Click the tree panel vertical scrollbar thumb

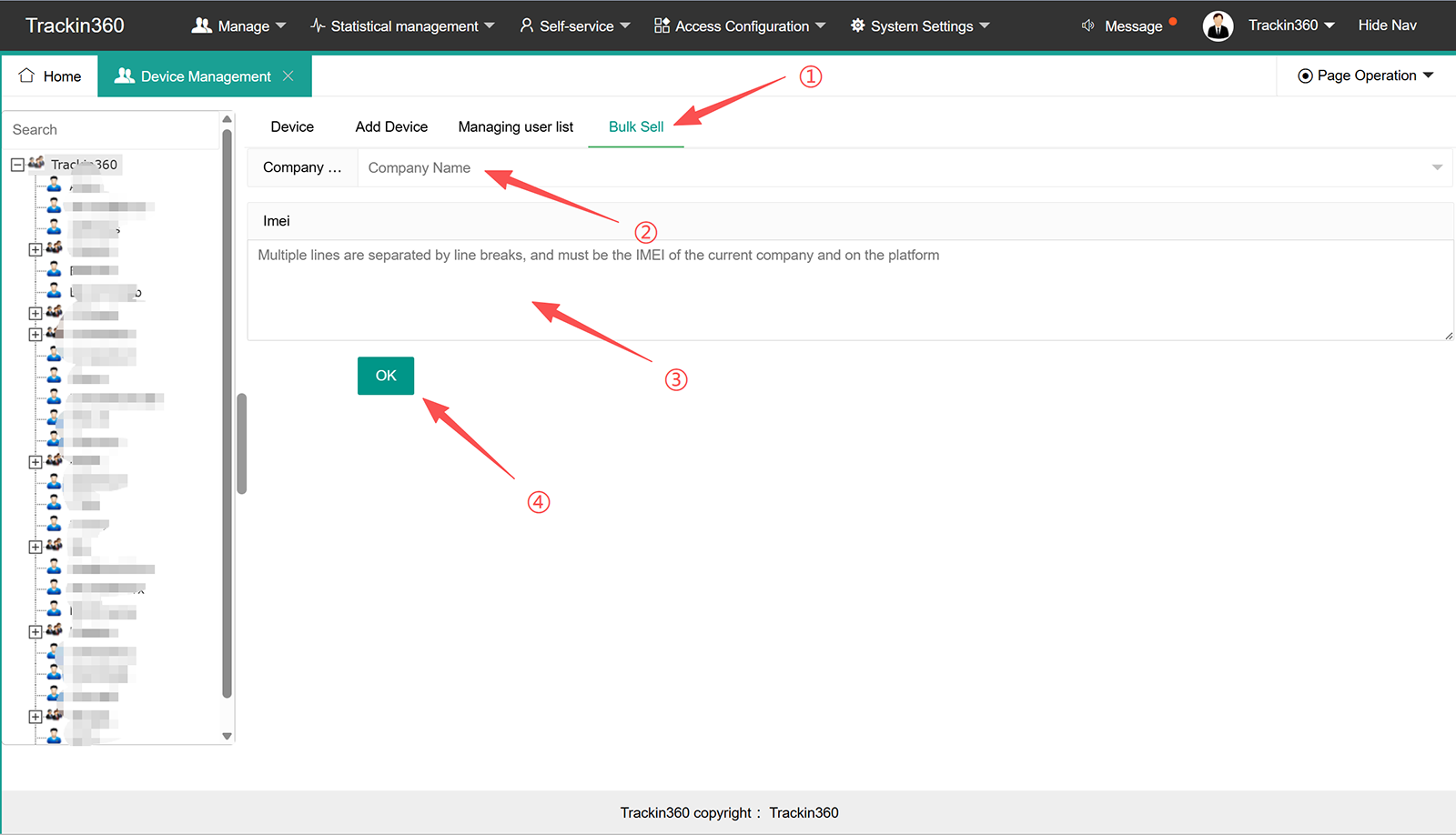(227, 414)
